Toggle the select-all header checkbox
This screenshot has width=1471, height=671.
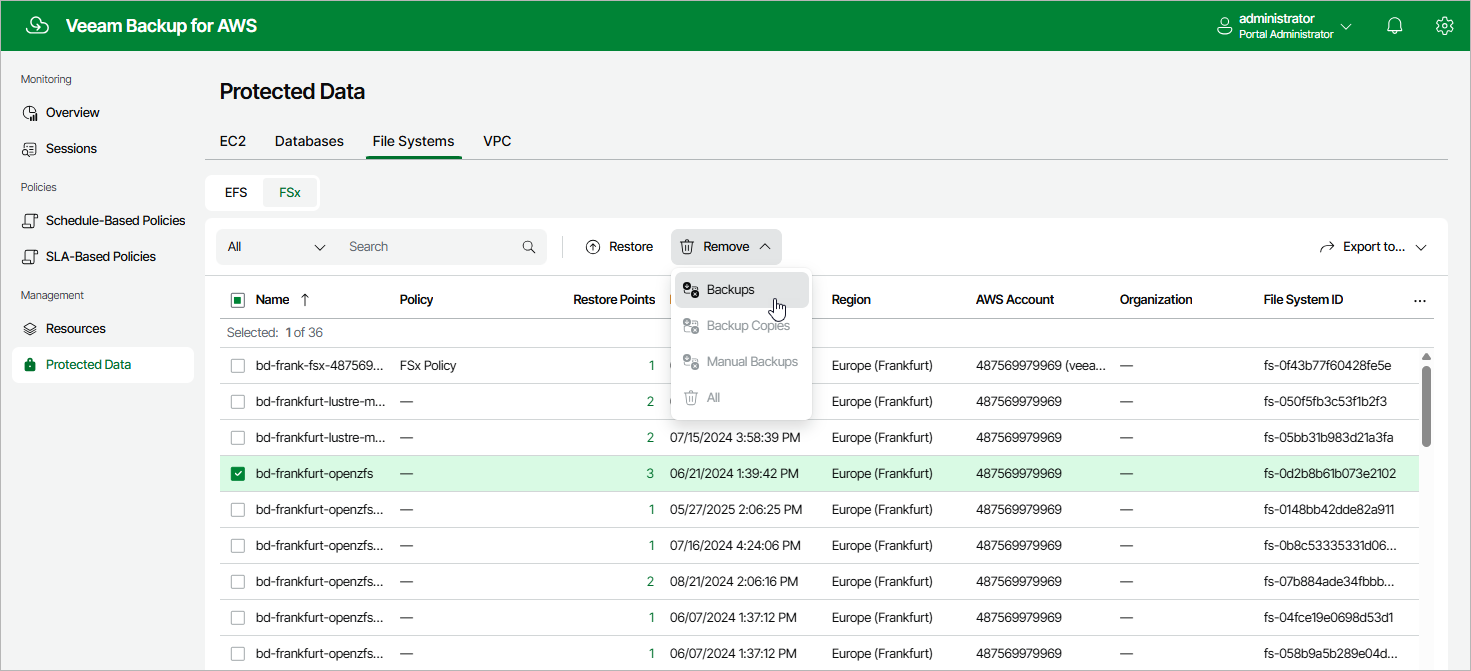pos(238,300)
